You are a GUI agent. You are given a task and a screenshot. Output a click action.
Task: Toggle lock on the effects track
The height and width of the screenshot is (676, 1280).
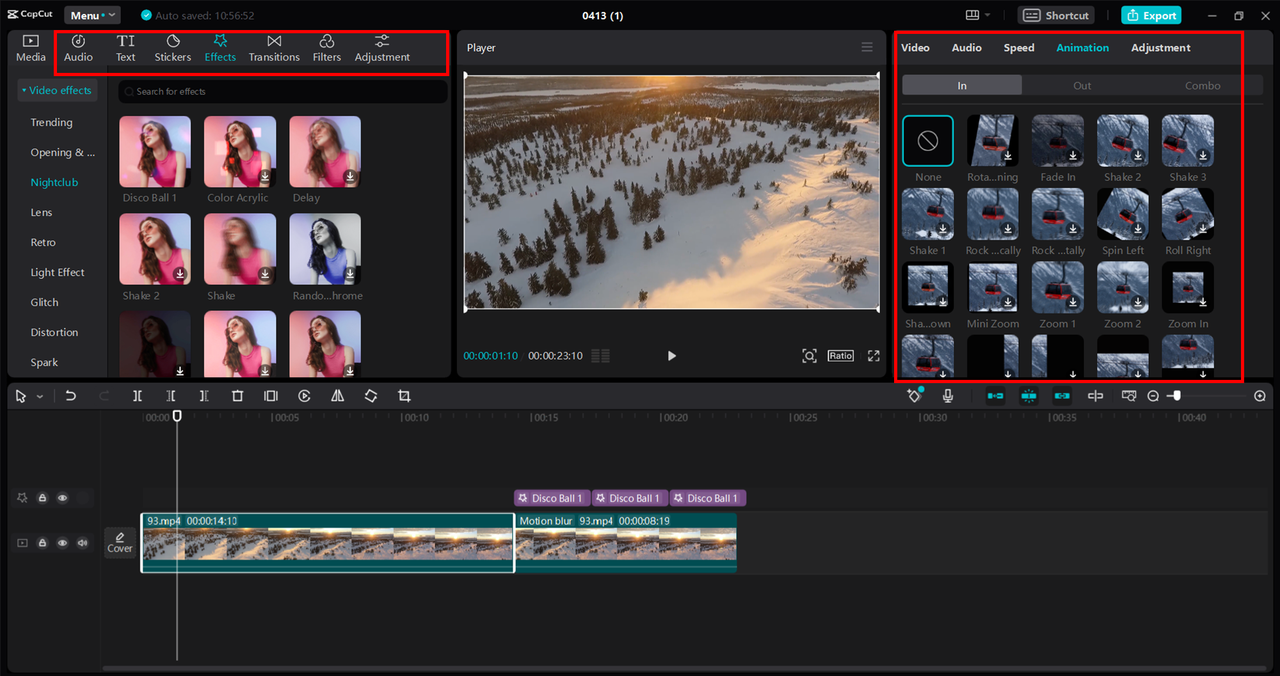click(x=42, y=497)
